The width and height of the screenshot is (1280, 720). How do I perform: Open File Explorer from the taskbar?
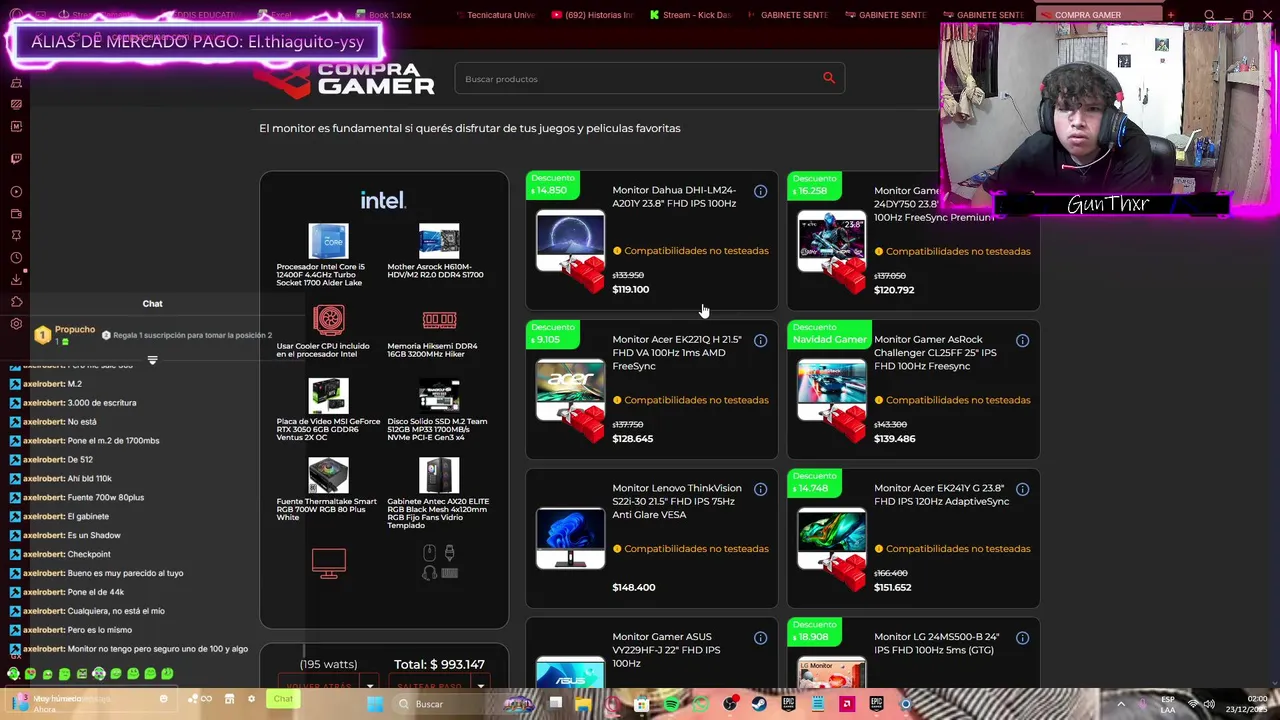click(x=583, y=704)
